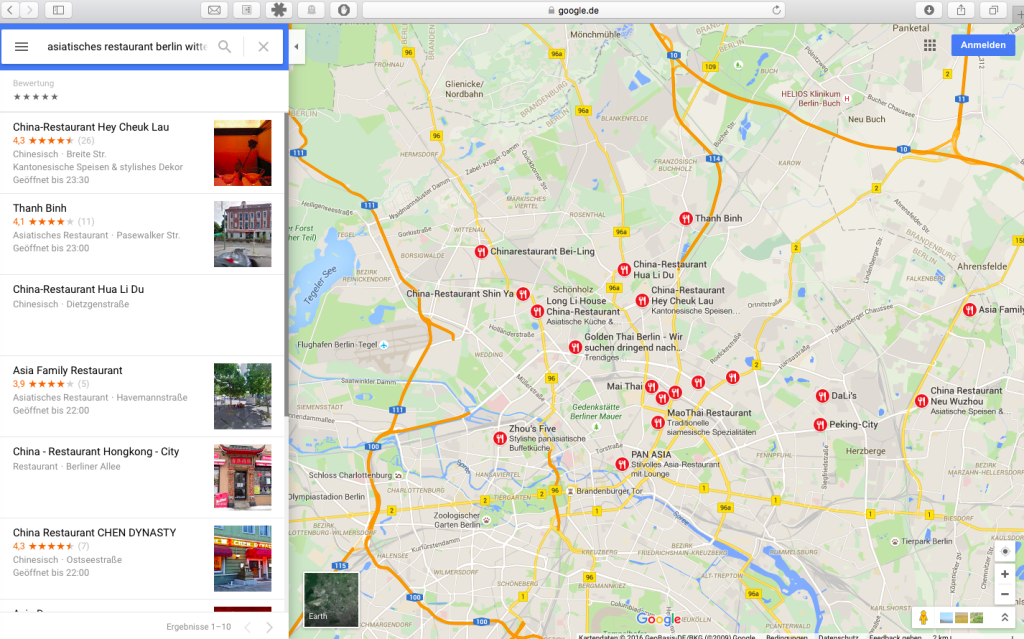1024x639 pixels.
Task: Open China-Restaurant Hey Cheuk Lau result
Action: 143,153
